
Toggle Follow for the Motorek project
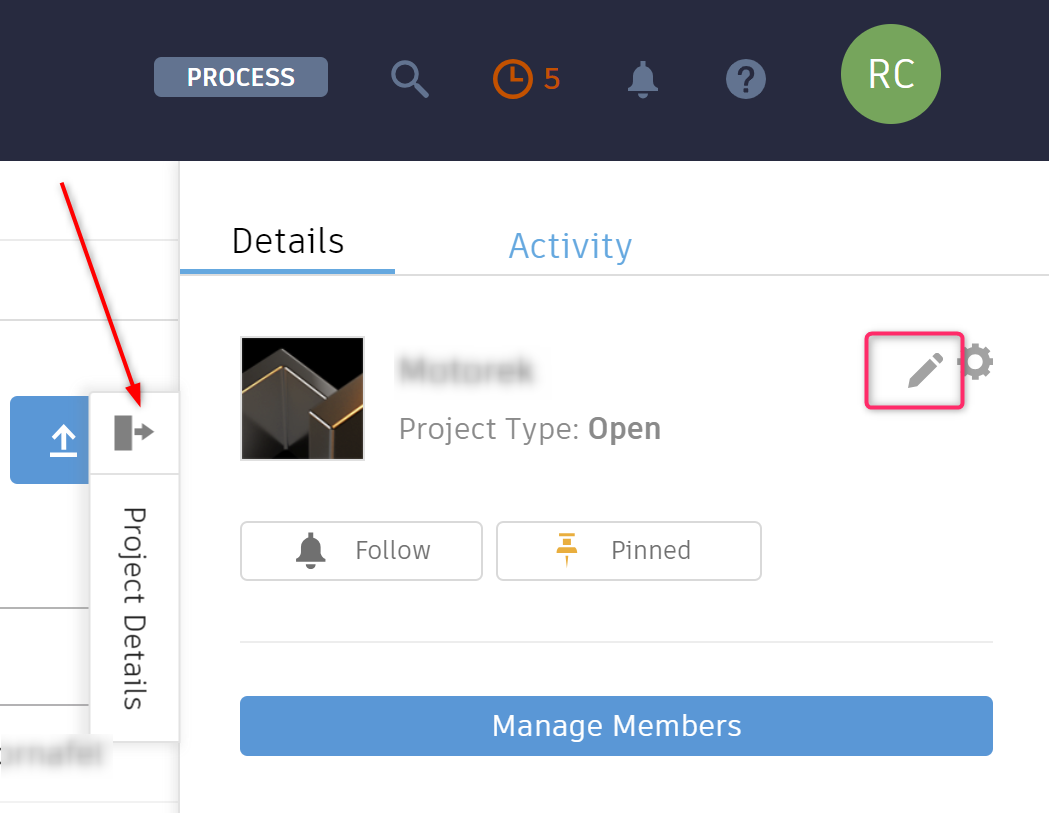[361, 550]
